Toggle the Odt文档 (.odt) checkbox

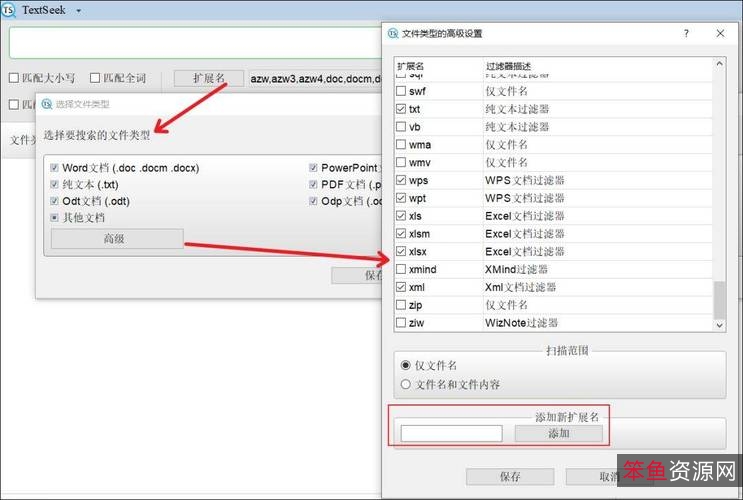[x=54, y=201]
